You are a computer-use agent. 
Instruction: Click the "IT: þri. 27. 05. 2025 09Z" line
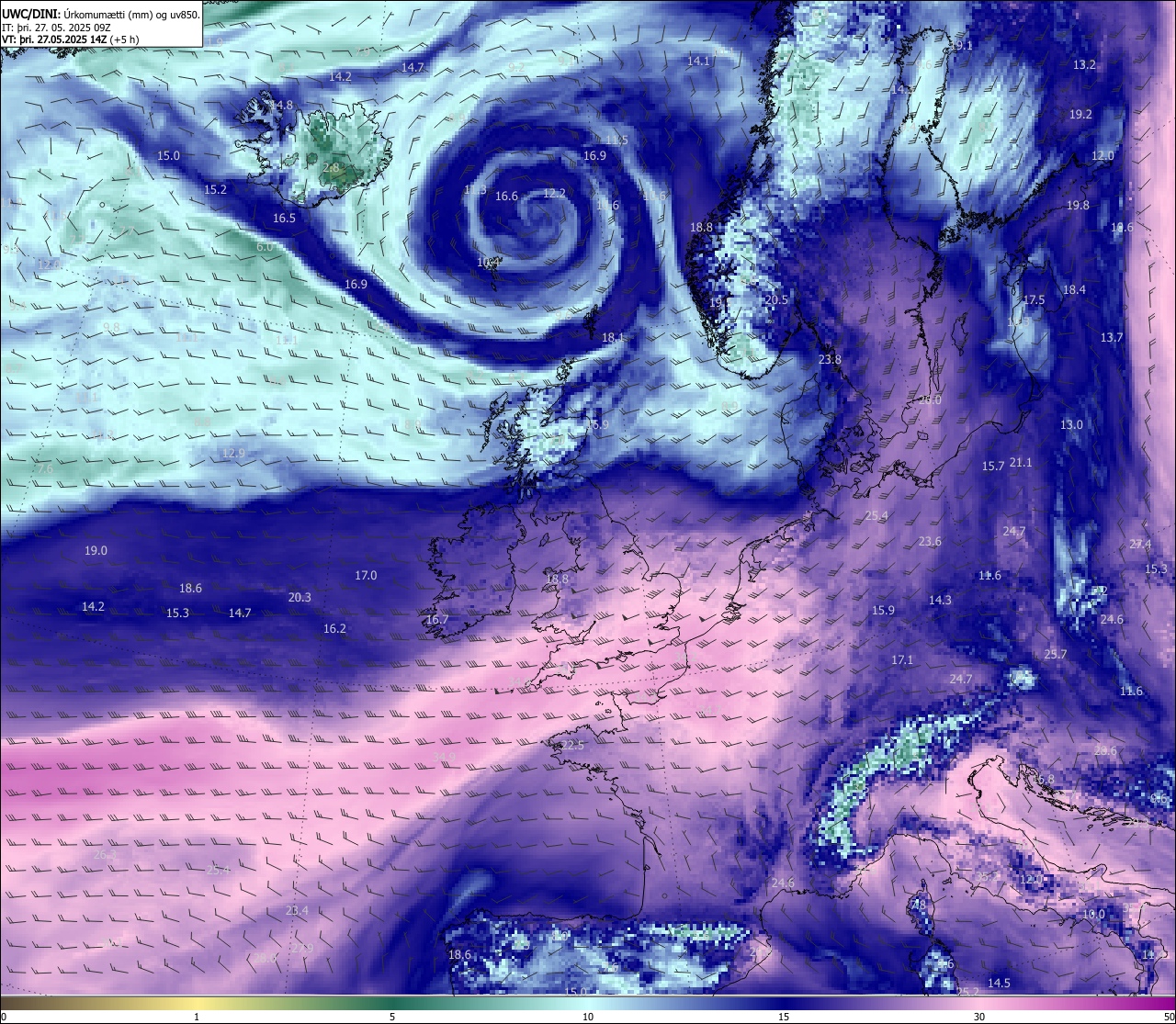point(56,28)
